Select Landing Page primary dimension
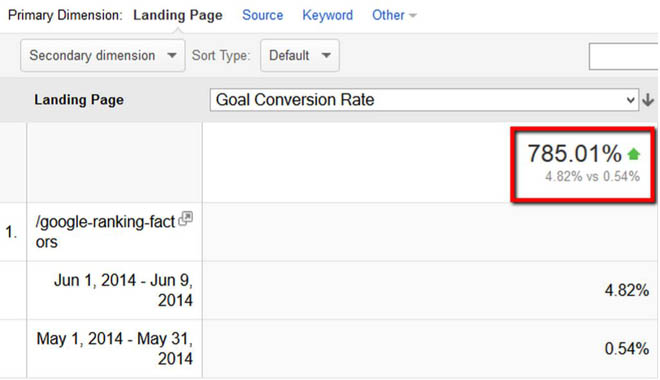 [178, 15]
